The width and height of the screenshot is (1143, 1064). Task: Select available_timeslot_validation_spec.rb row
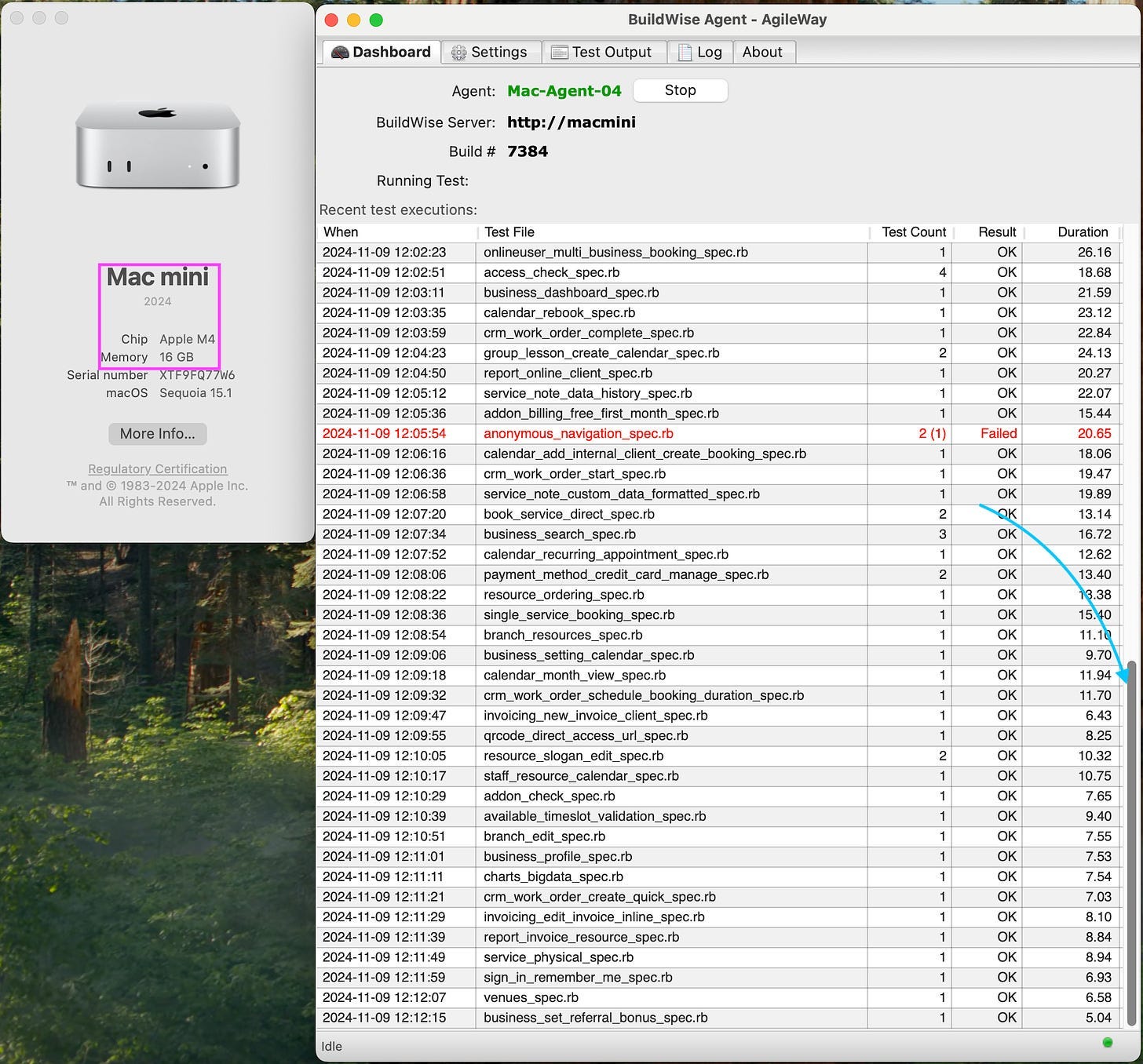pyautogui.click(x=718, y=816)
